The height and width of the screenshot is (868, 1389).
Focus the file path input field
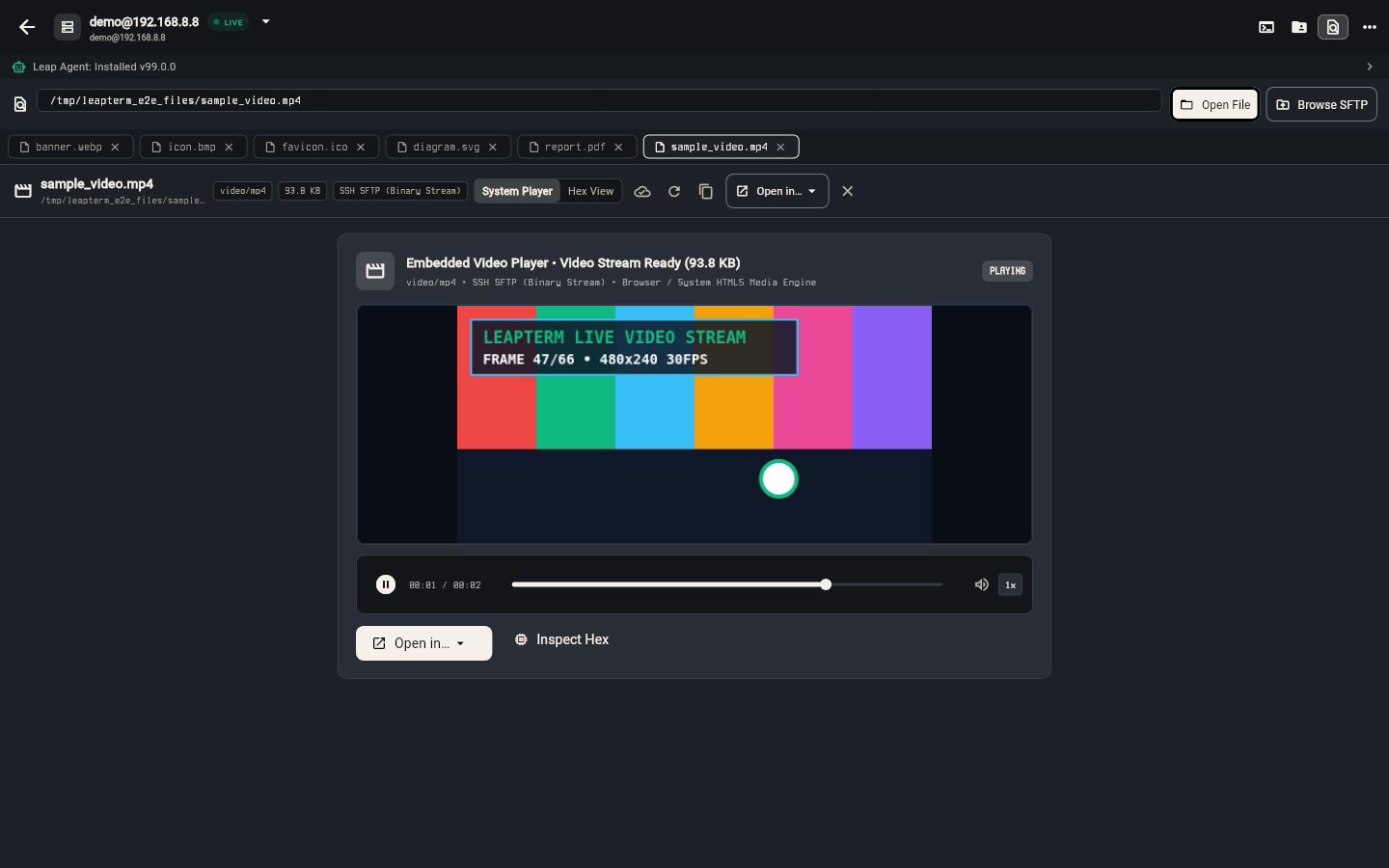599,100
